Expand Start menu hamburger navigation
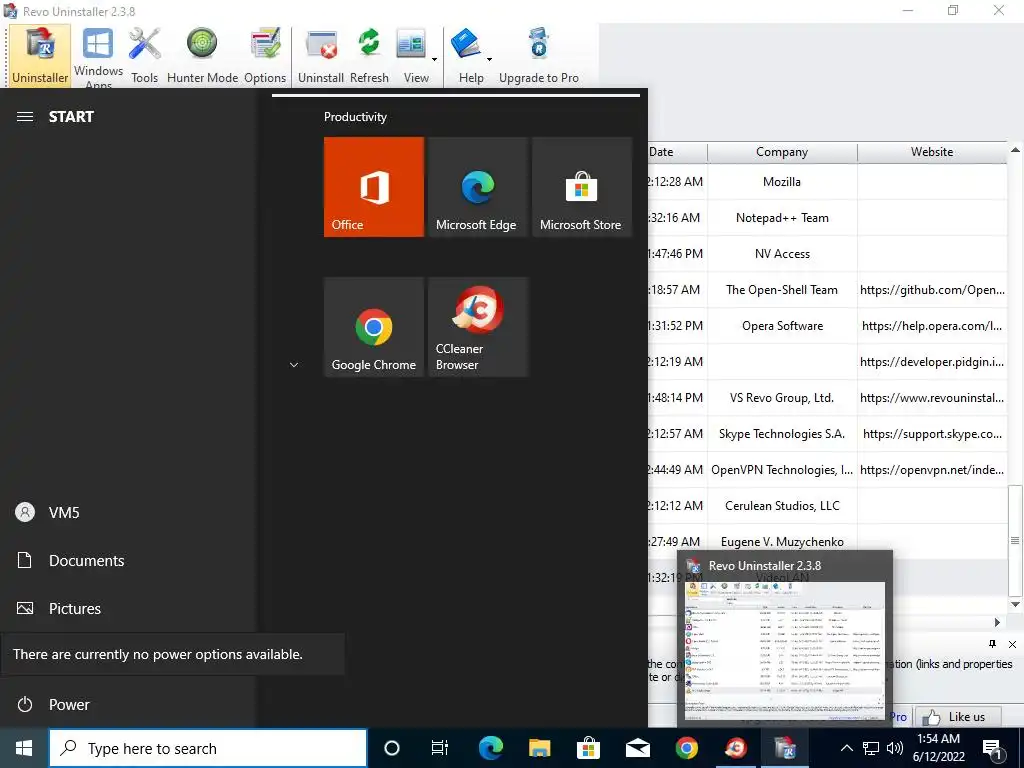 25,116
